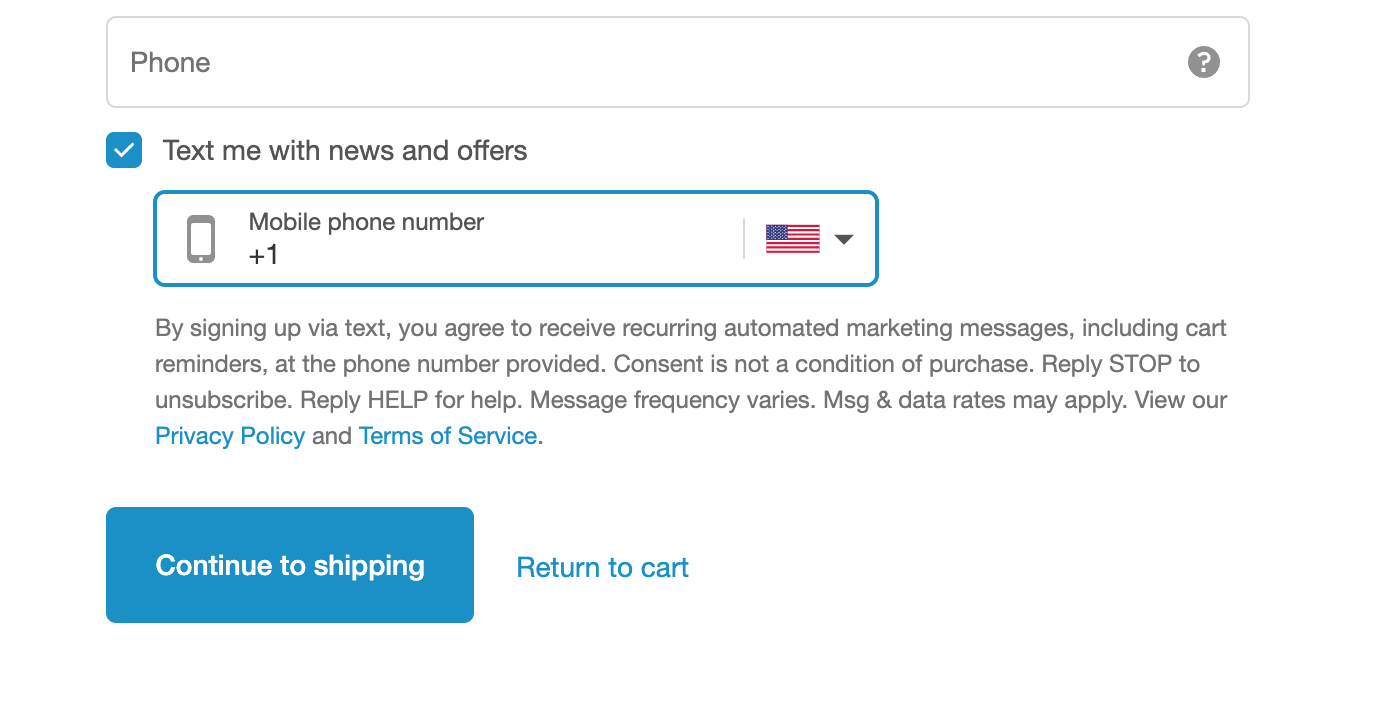1378x712 pixels.
Task: Click the SMS consent disclaimer paragraph
Action: coord(691,382)
